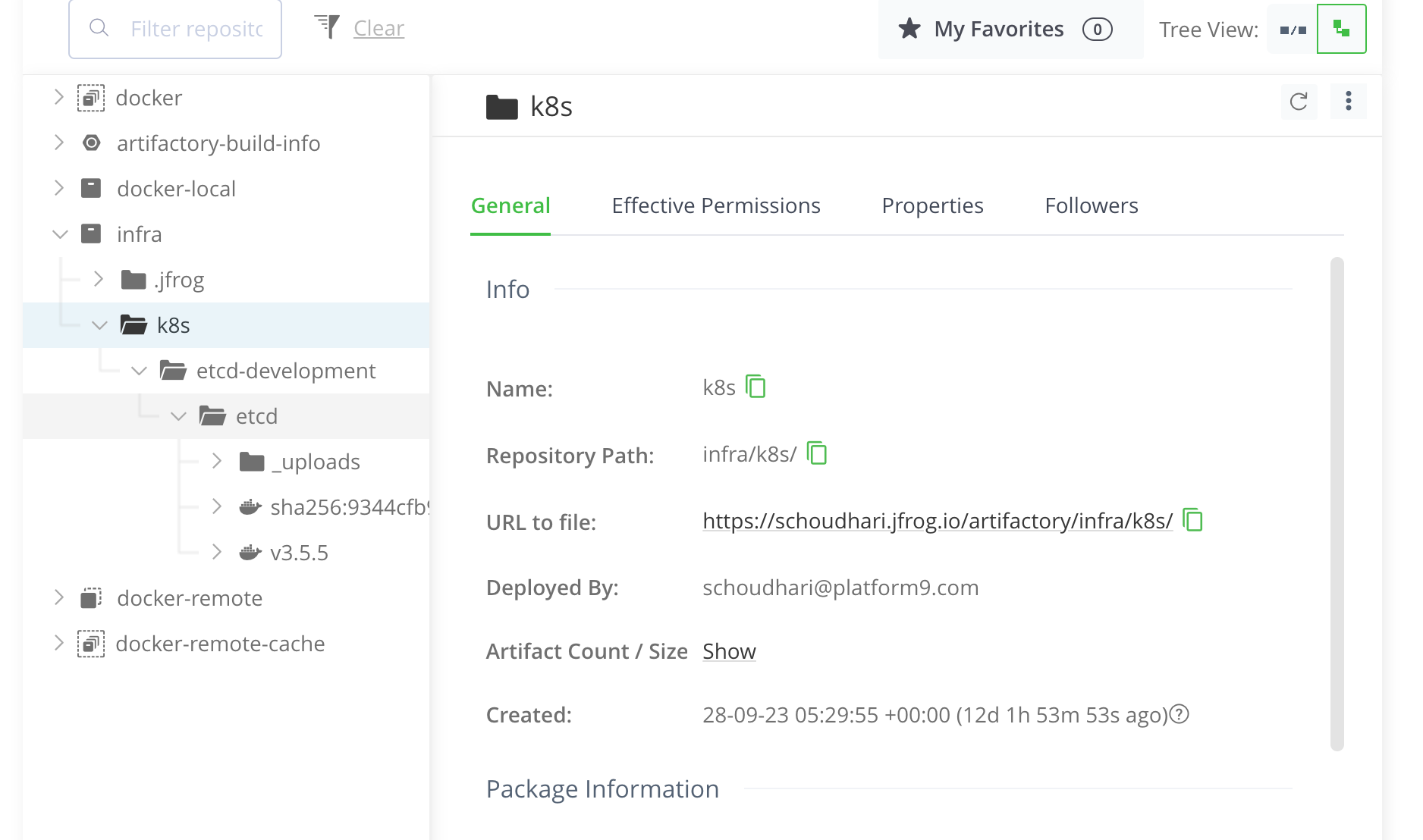The image size is (1423, 840).
Task: Click the star icon in My Favorites
Action: [909, 29]
